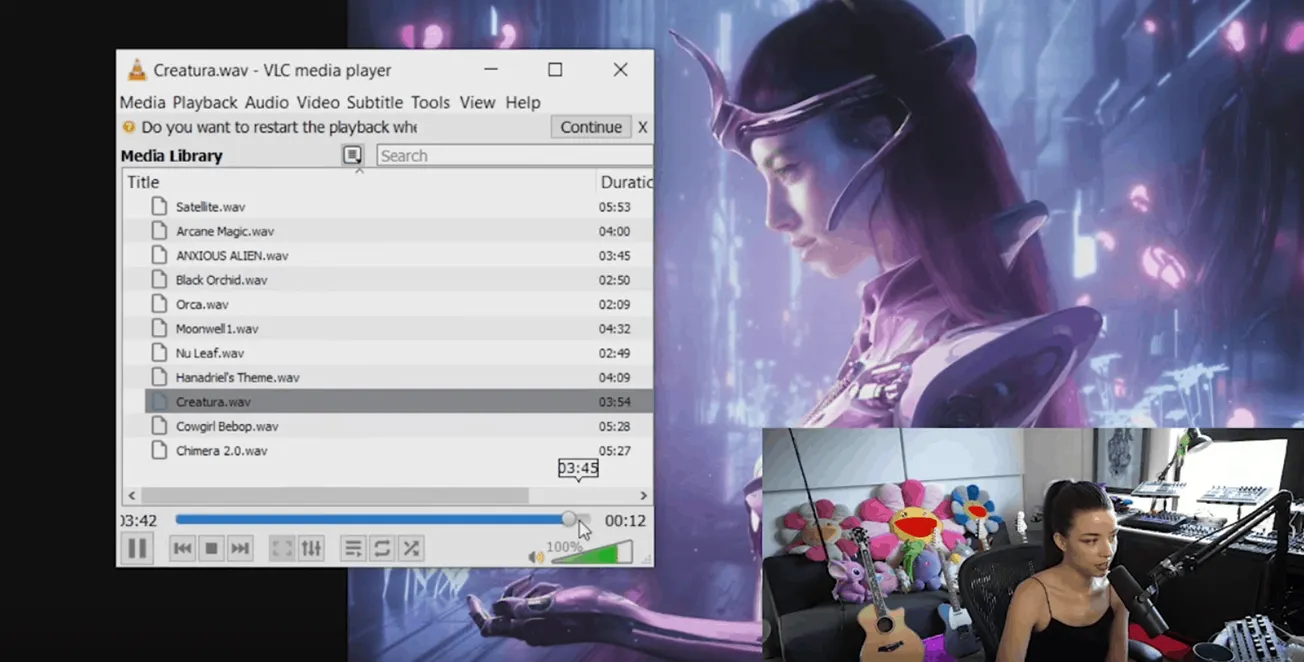The image size is (1304, 662).
Task: Minimize the VLC media player window
Action: point(491,70)
